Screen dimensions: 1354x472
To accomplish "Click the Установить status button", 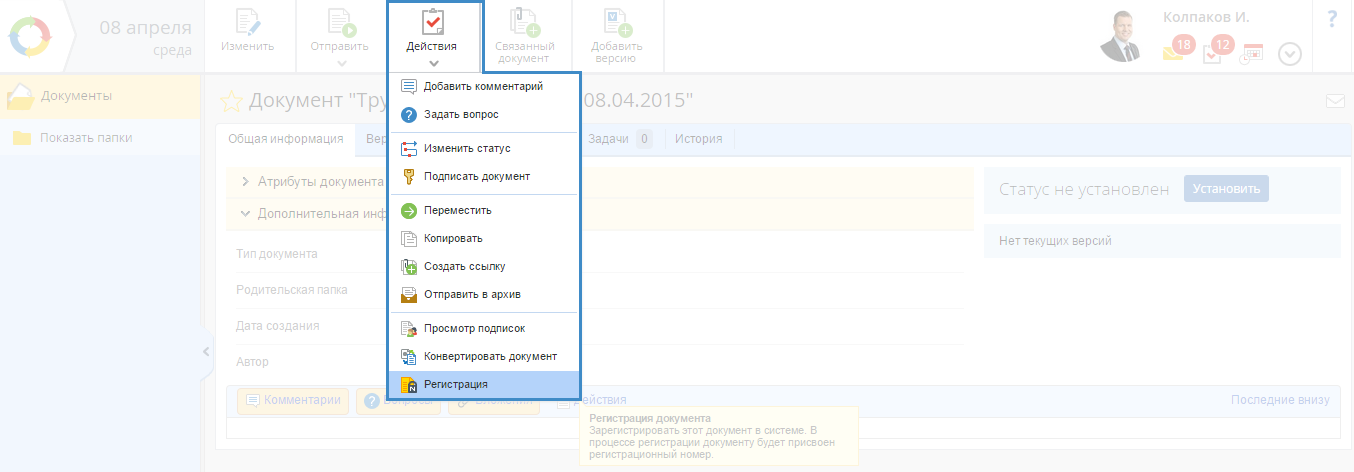I will 1226,189.
